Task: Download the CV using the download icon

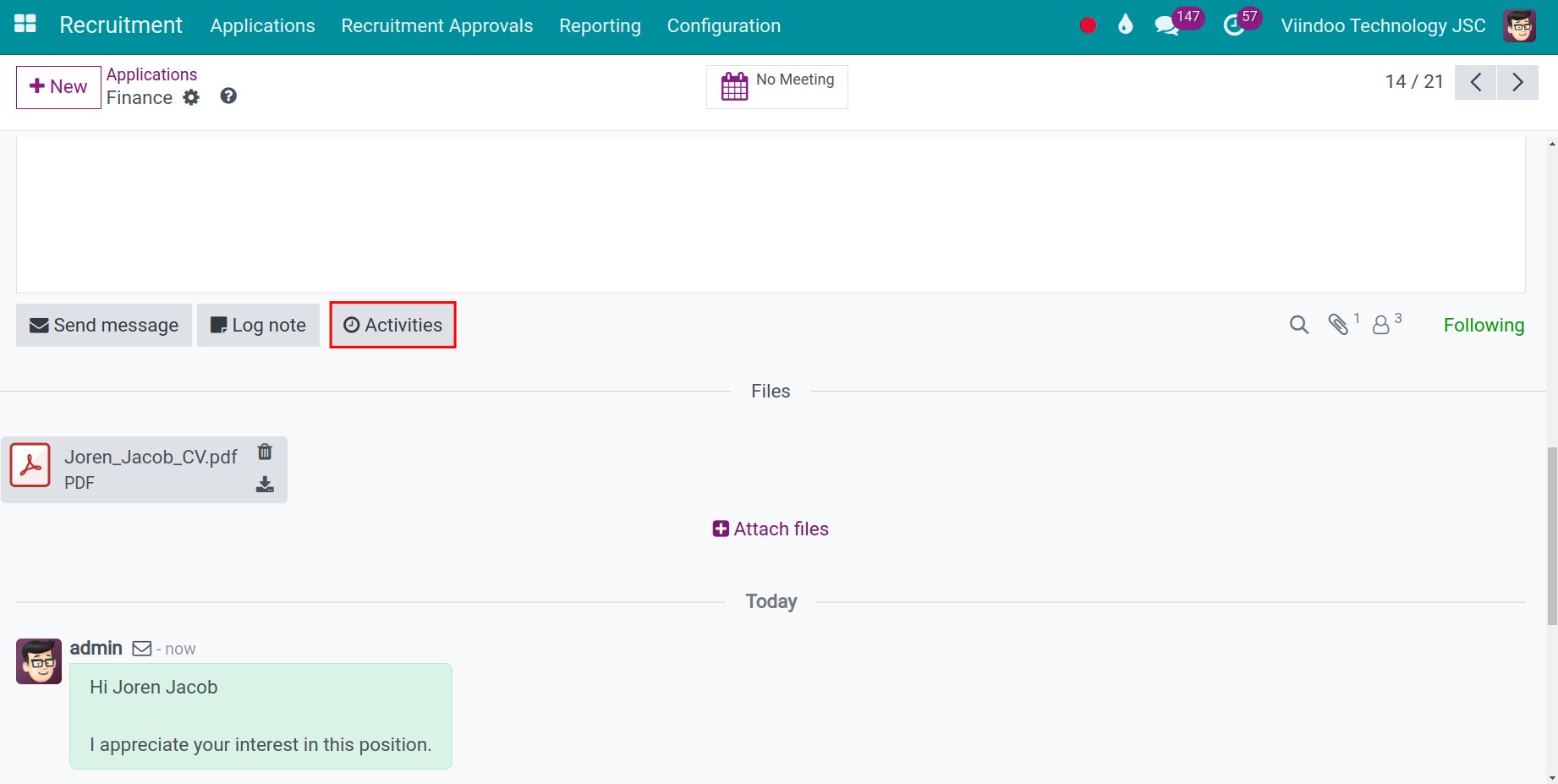Action: [265, 484]
